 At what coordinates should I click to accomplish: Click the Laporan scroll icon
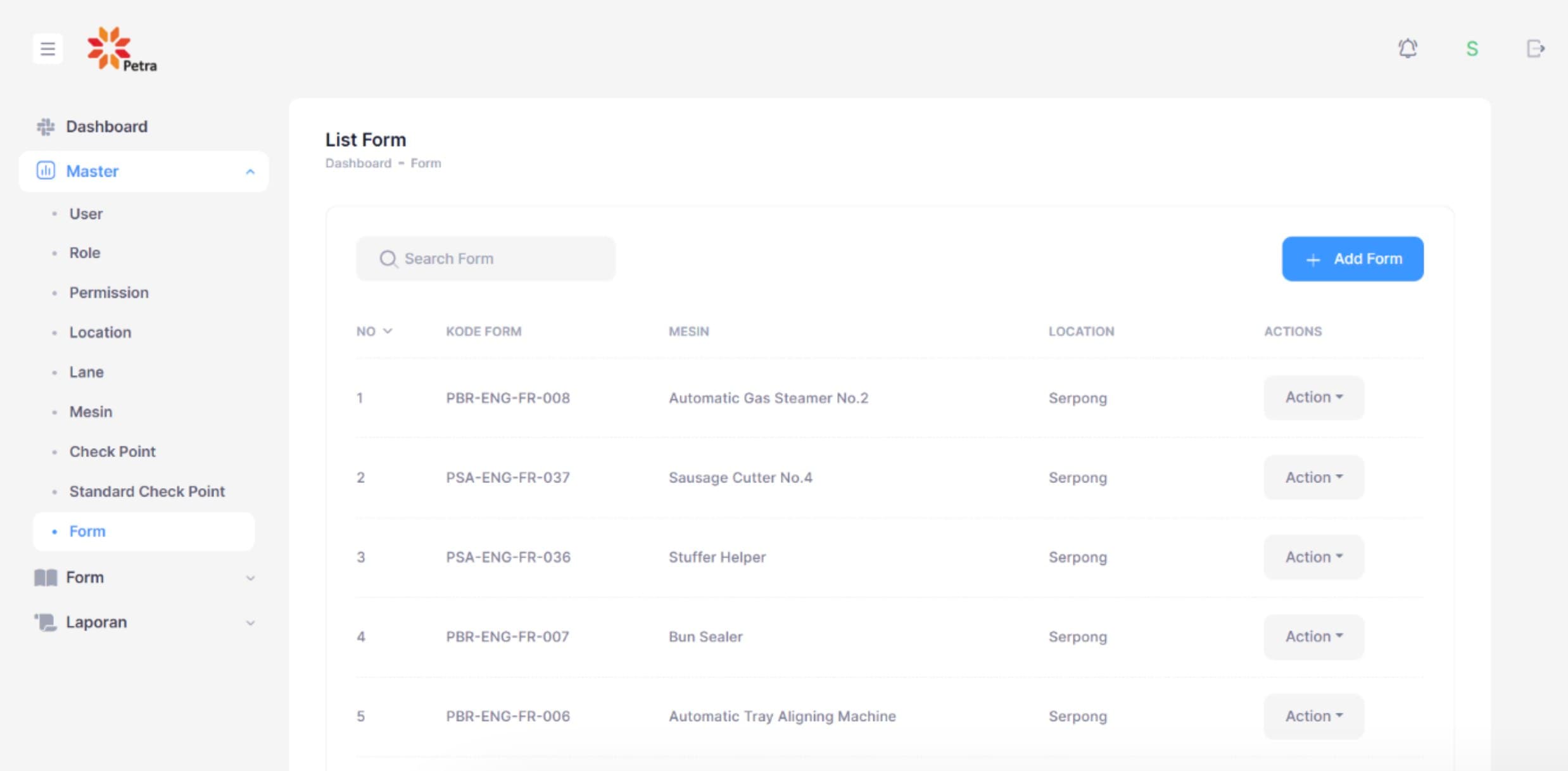[x=46, y=622]
